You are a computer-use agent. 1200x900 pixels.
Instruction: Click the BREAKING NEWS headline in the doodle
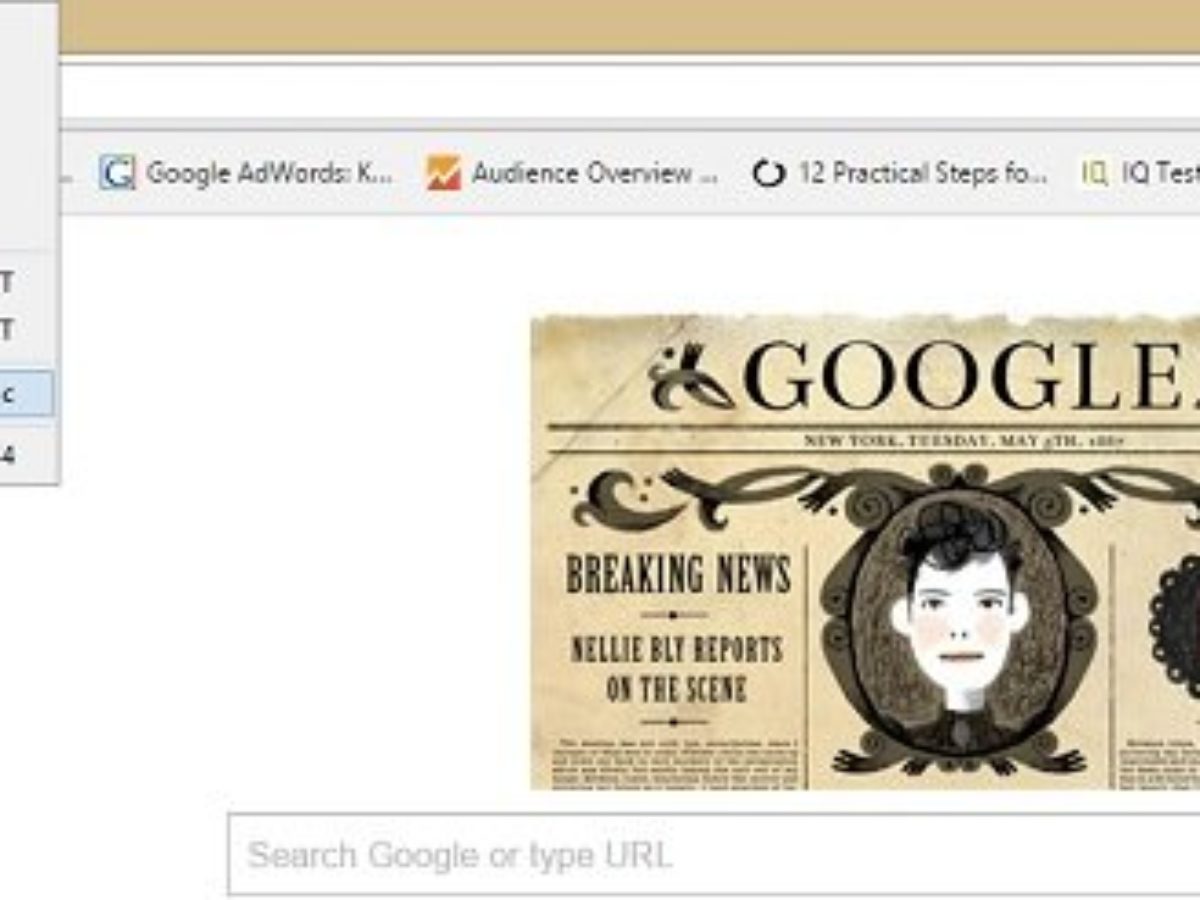(x=678, y=573)
